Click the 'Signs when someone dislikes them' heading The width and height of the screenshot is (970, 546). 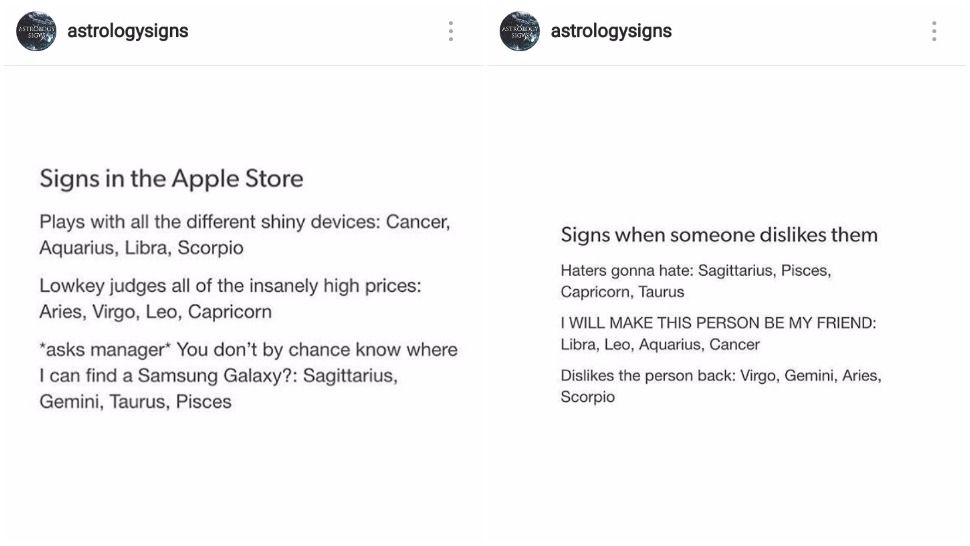pos(719,235)
